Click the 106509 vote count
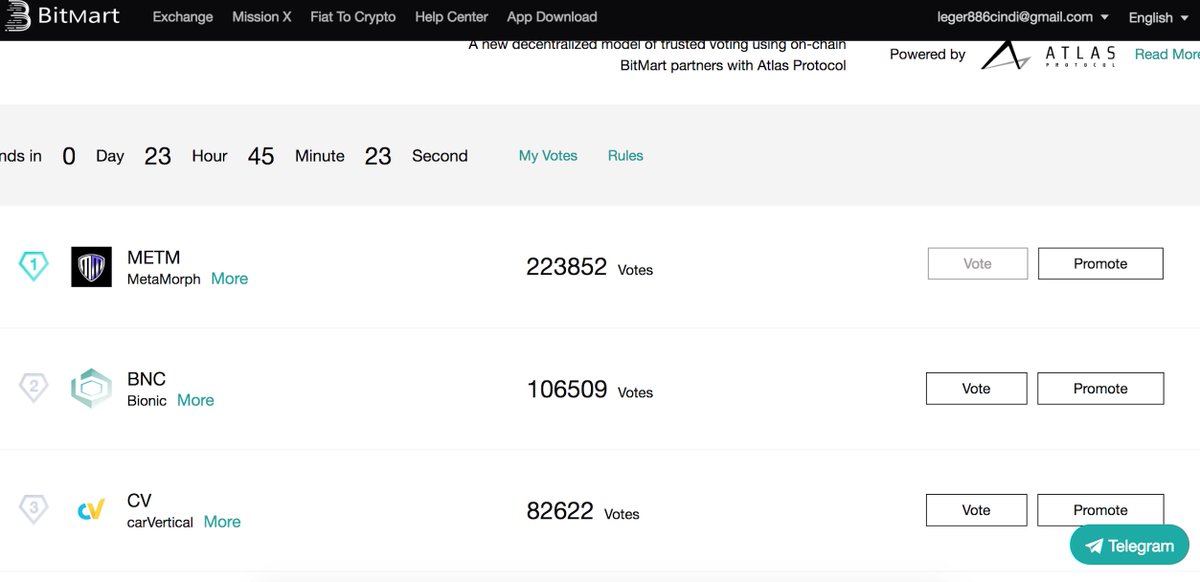 (x=567, y=389)
